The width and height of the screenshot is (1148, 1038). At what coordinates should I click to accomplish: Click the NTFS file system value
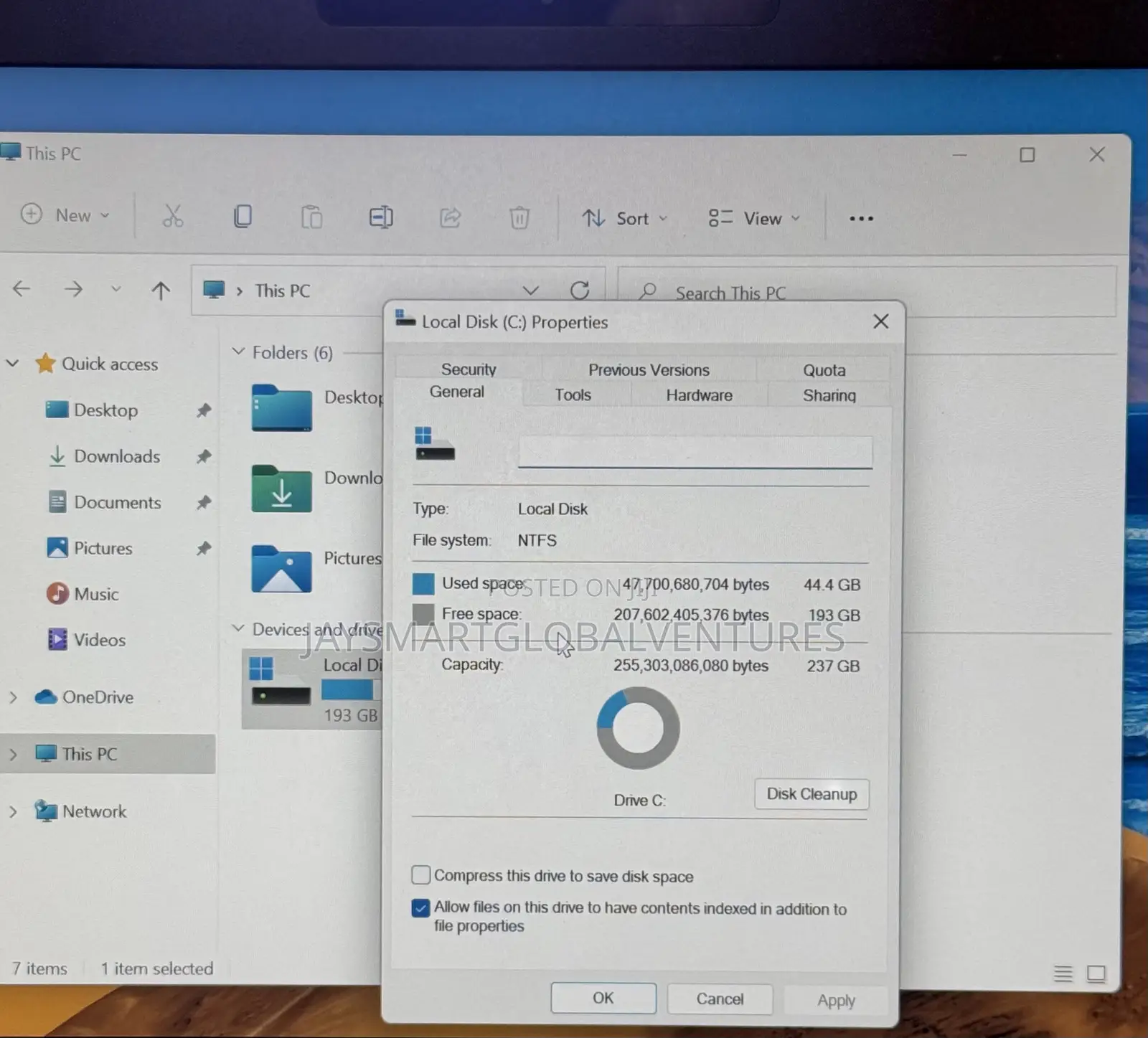pos(537,540)
